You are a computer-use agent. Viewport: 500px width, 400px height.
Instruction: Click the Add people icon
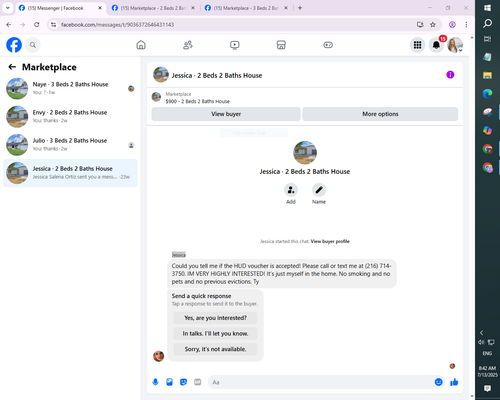[x=291, y=190]
